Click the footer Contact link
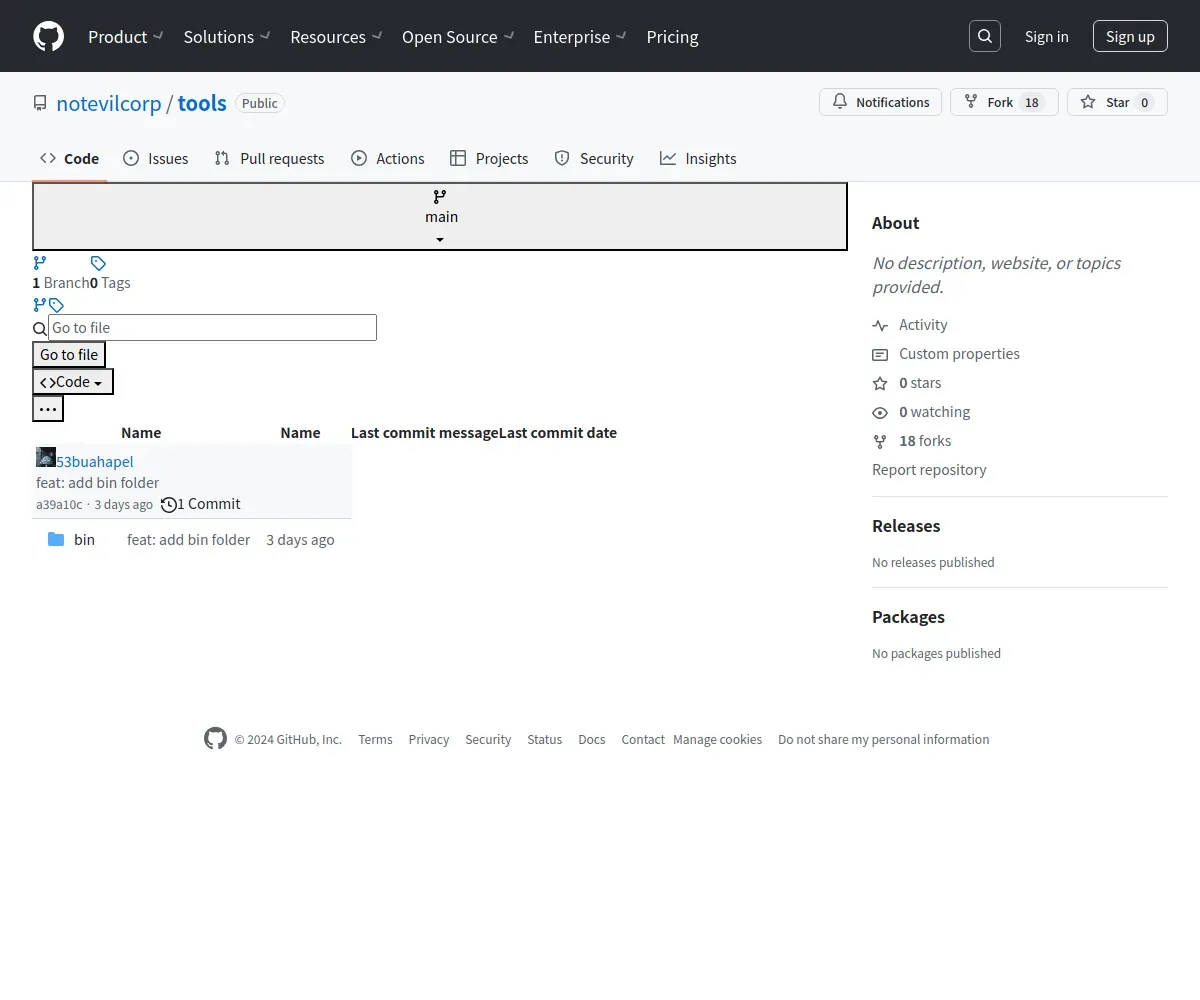 (643, 740)
